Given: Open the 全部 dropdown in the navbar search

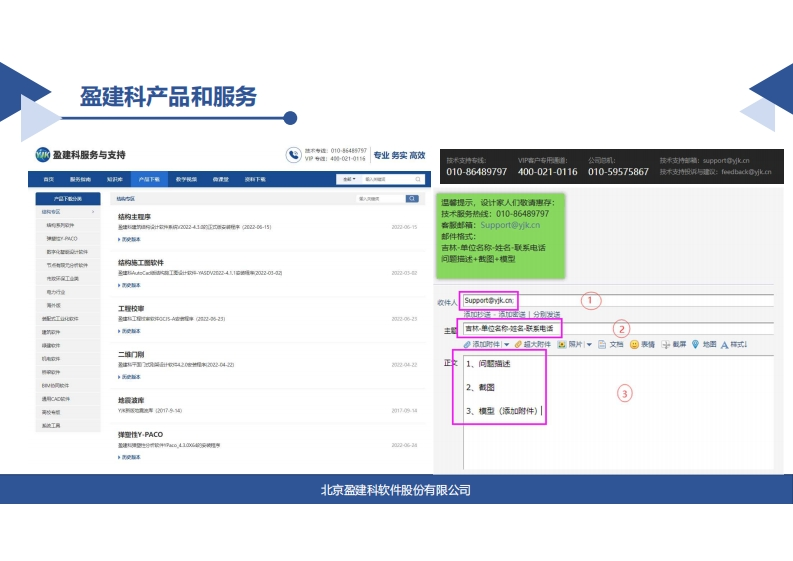Looking at the screenshot, I should (x=349, y=179).
